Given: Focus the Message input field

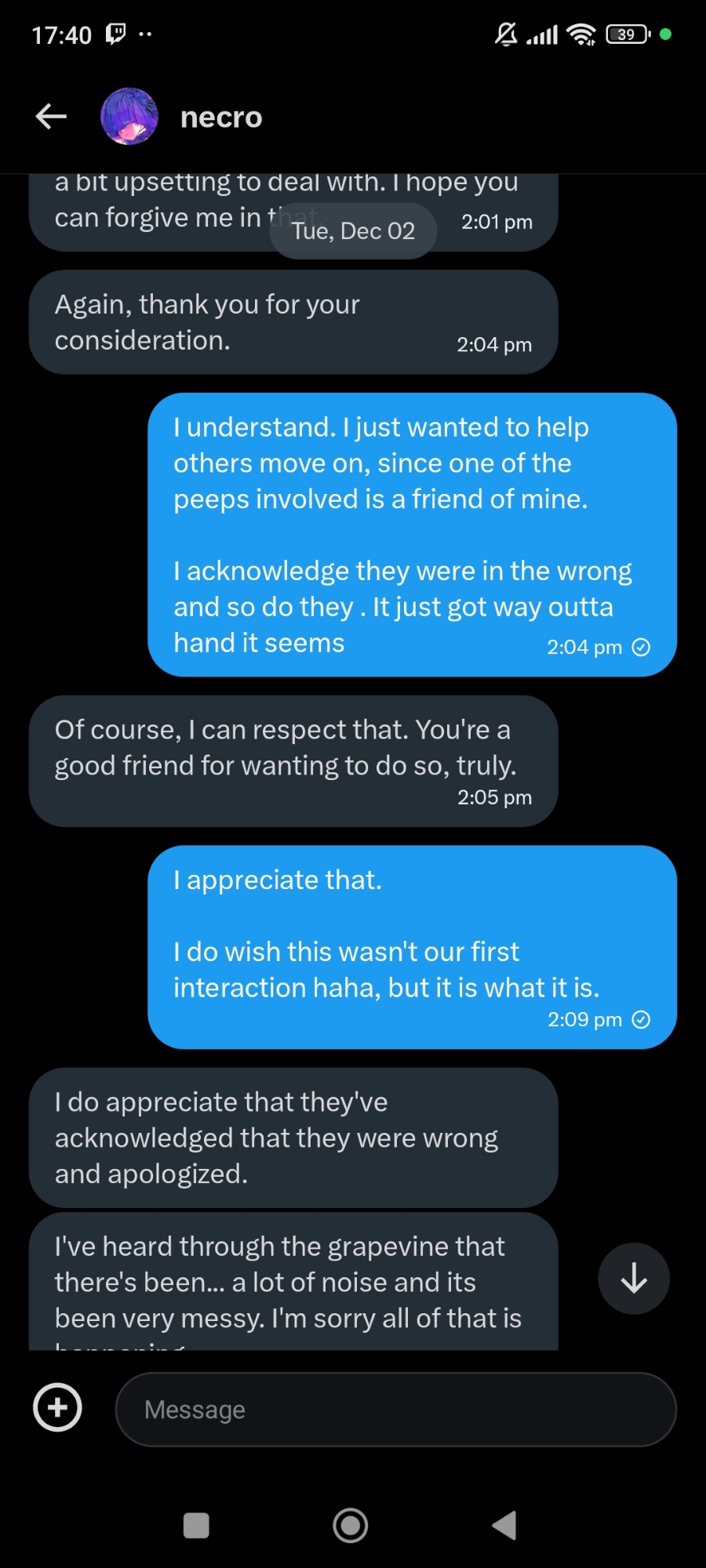Looking at the screenshot, I should coord(395,1409).
